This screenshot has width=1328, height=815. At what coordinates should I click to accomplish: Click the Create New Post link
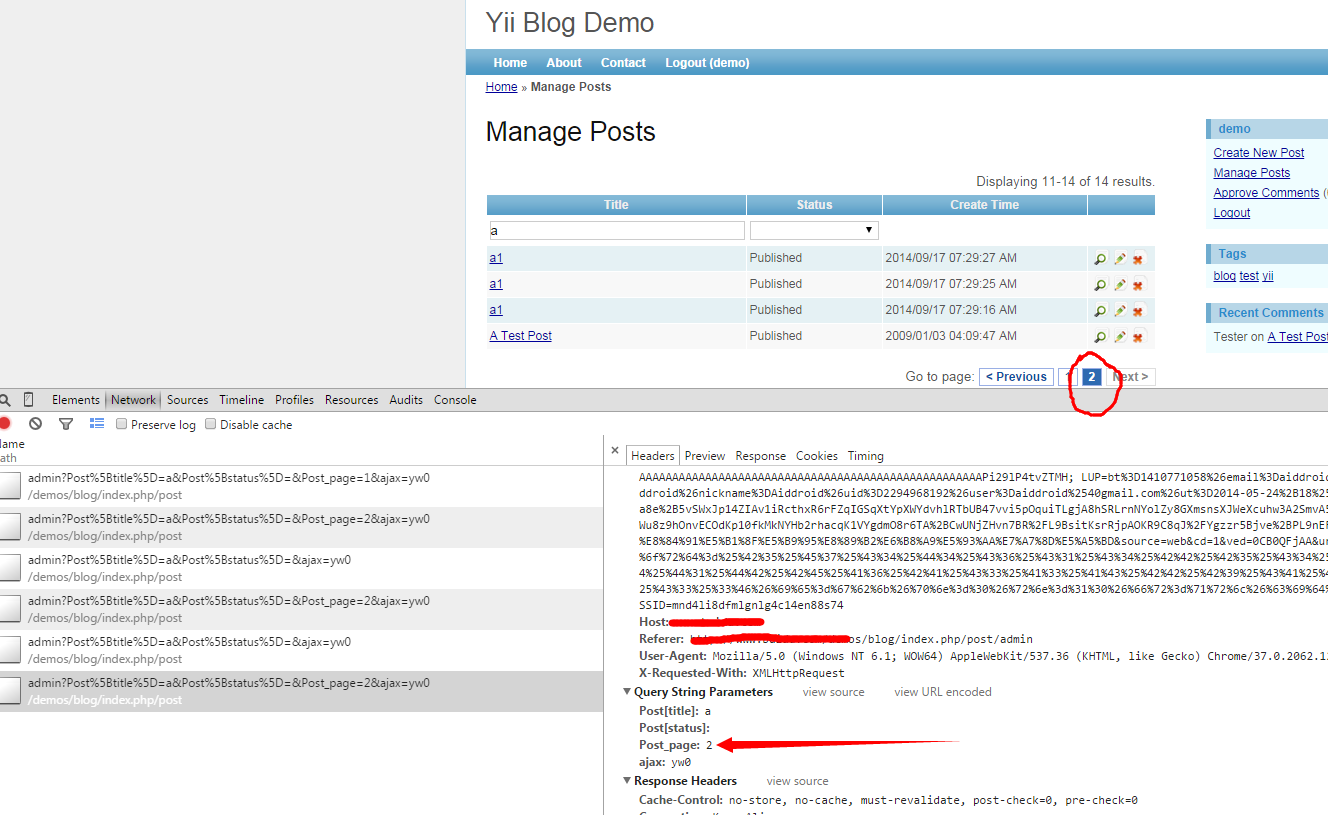1259,153
